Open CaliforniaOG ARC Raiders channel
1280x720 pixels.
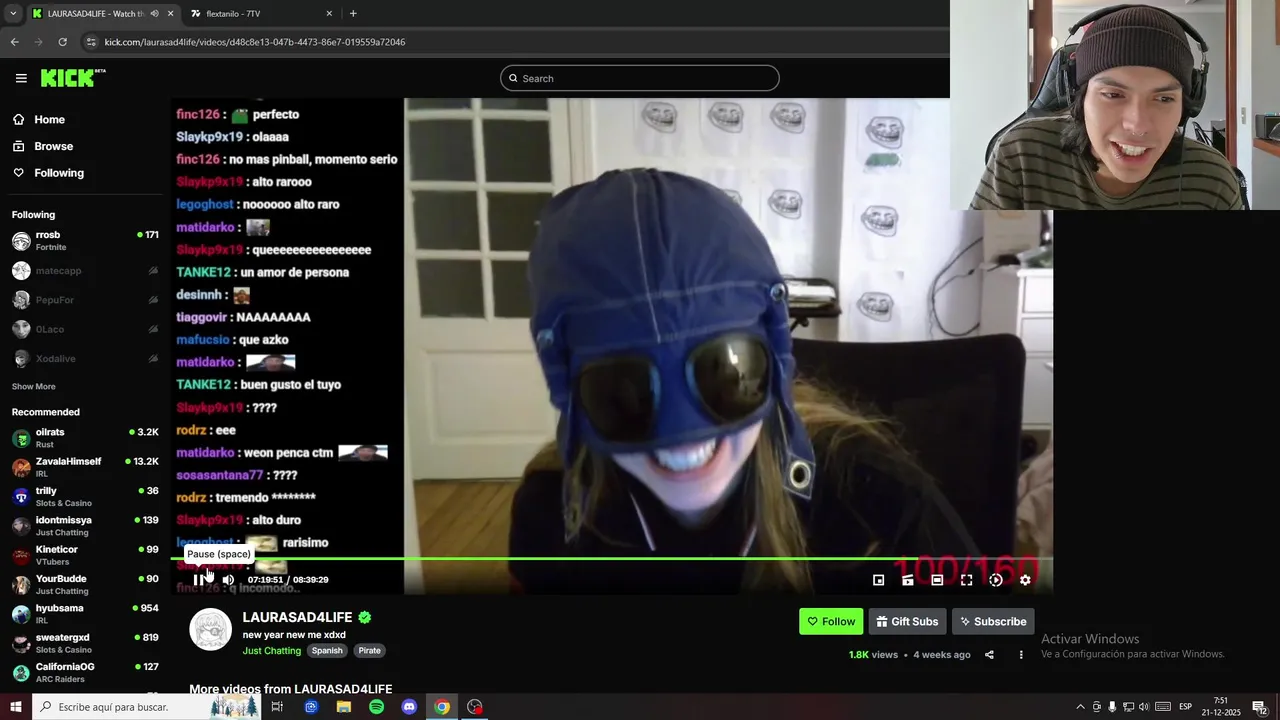(x=85, y=673)
